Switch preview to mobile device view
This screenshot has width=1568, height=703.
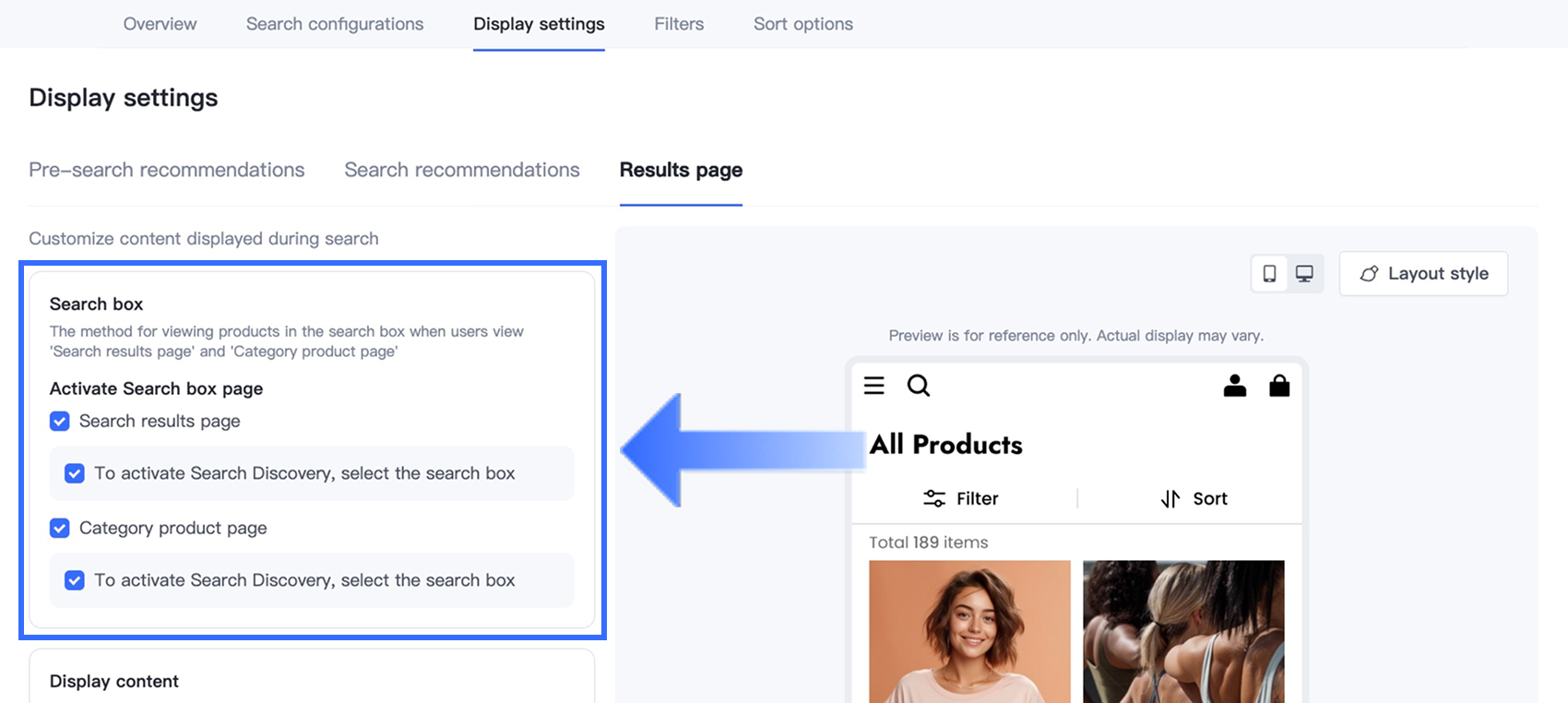point(1269,274)
